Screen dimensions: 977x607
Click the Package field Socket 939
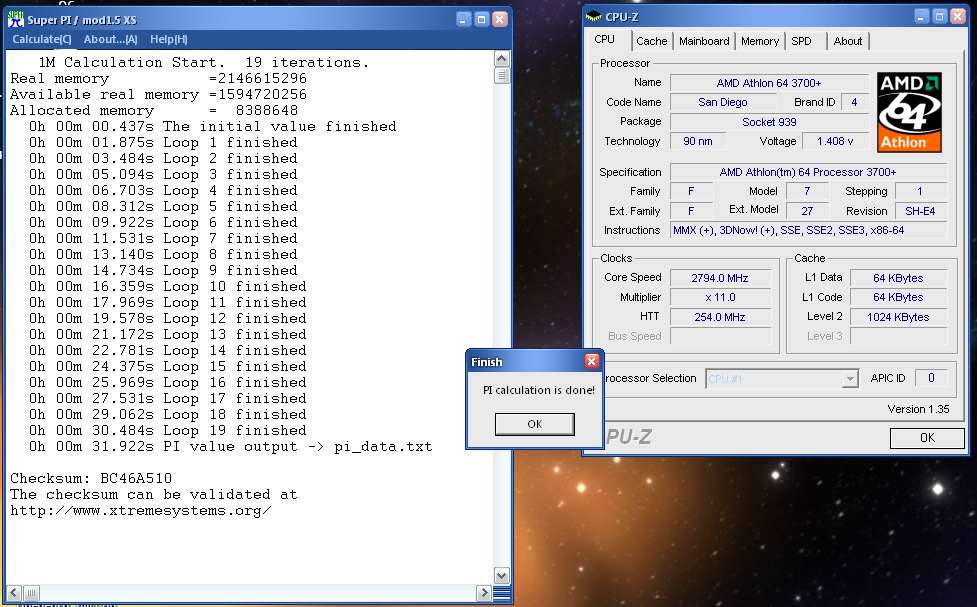point(769,122)
